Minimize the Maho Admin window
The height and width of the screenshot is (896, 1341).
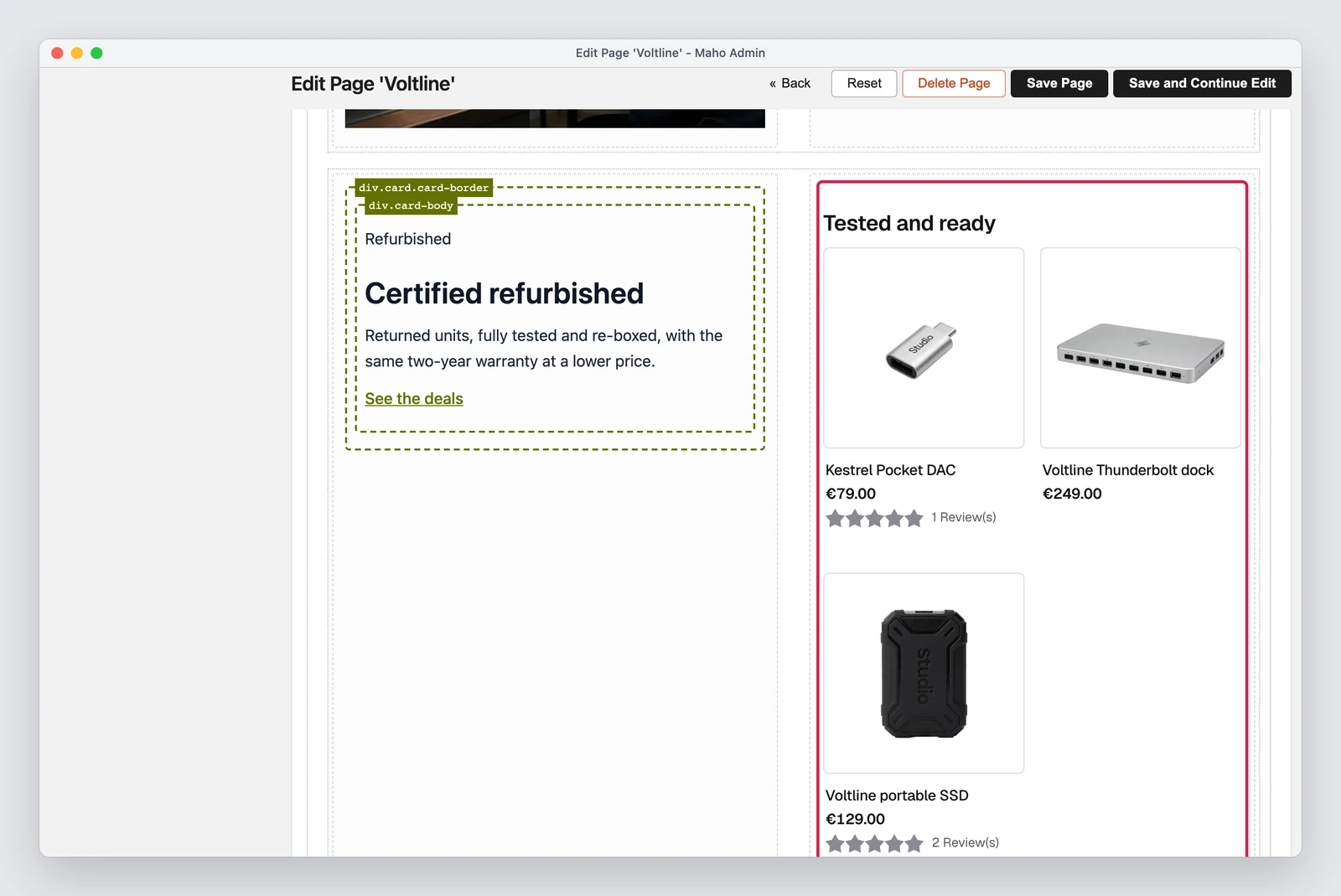(x=77, y=53)
